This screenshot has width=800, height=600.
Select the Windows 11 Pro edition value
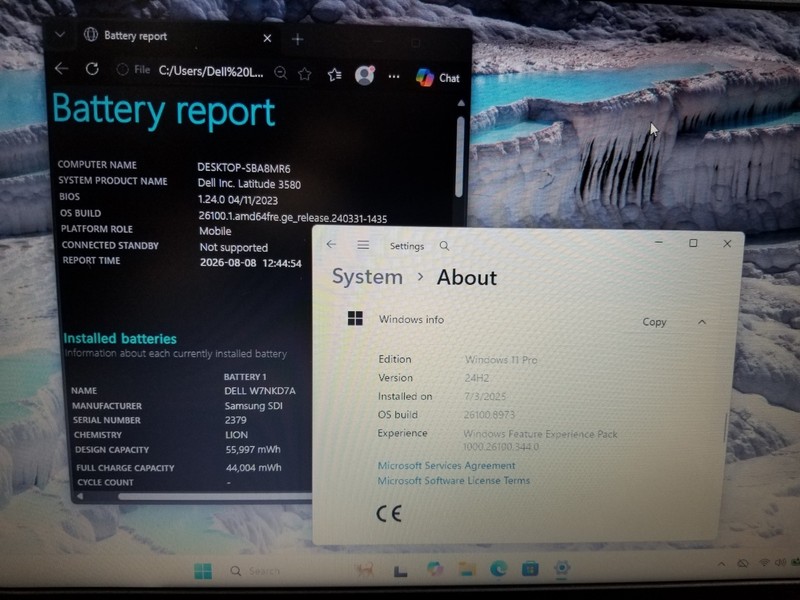[501, 360]
